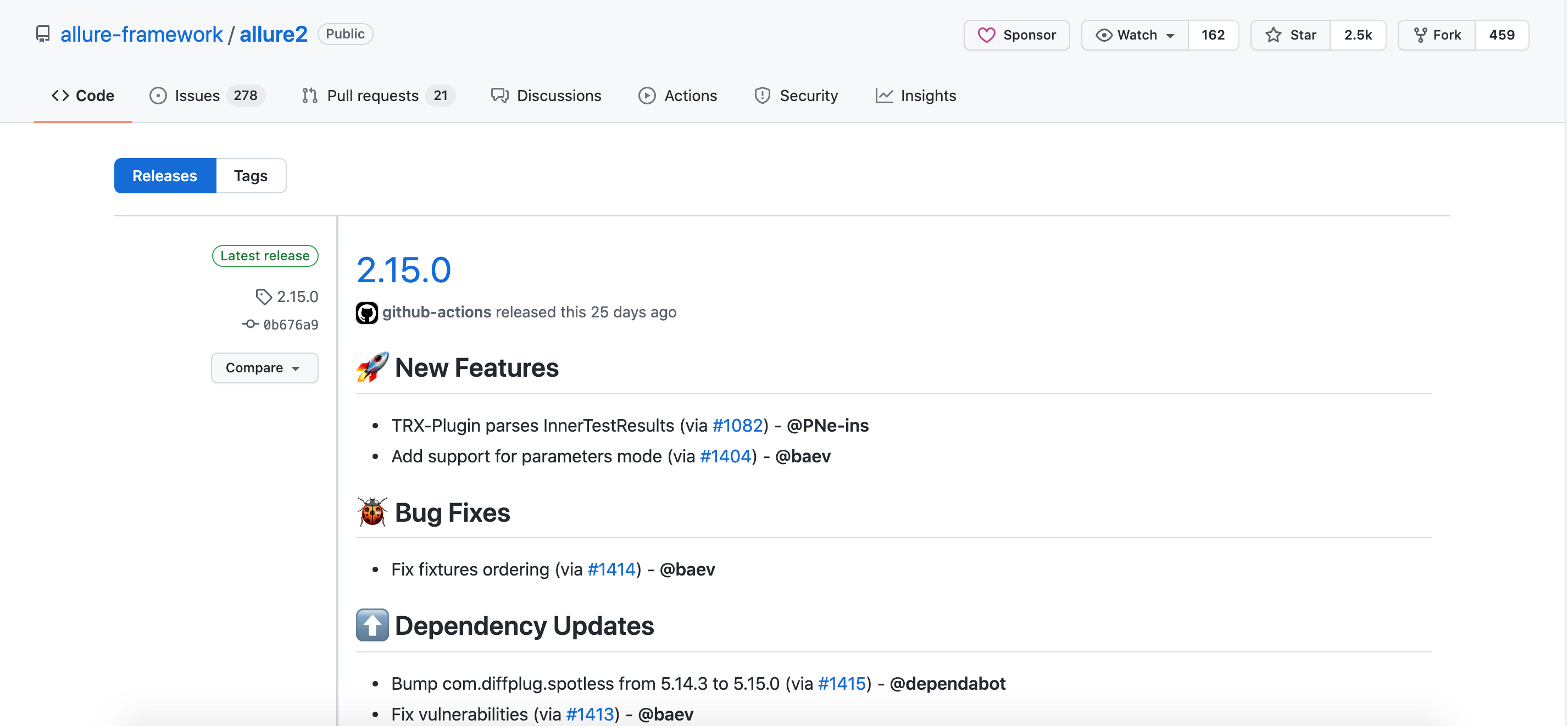1568x726 pixels.
Task: View the 2.5k stargazers count
Action: pyautogui.click(x=1358, y=35)
